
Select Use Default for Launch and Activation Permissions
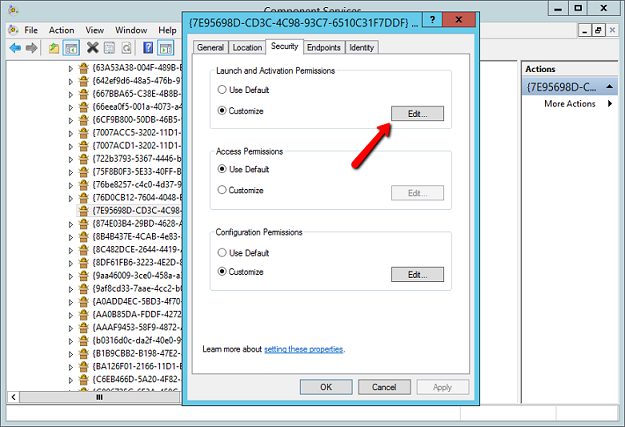click(x=222, y=90)
